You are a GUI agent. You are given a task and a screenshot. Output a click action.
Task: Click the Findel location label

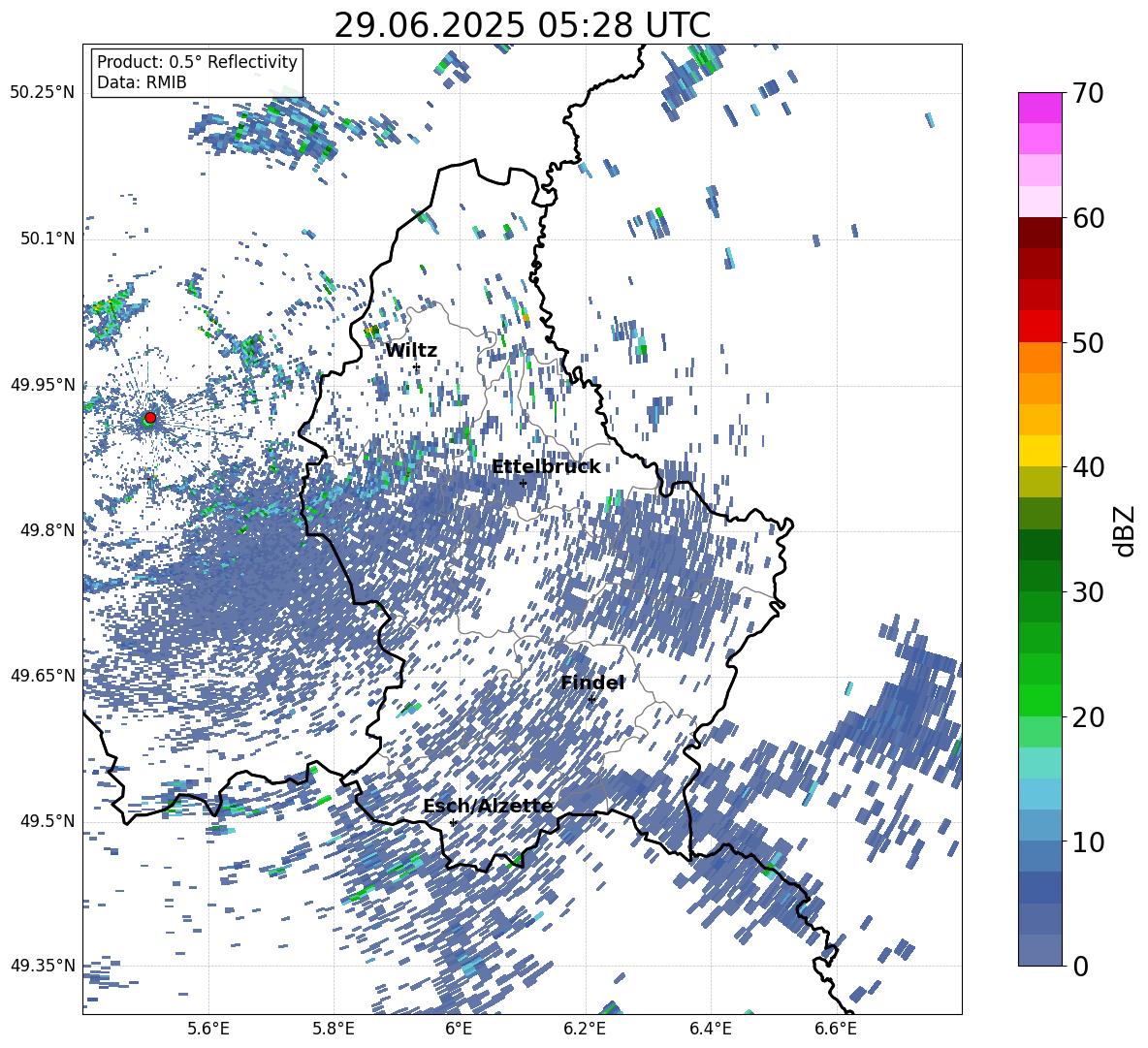tap(592, 683)
